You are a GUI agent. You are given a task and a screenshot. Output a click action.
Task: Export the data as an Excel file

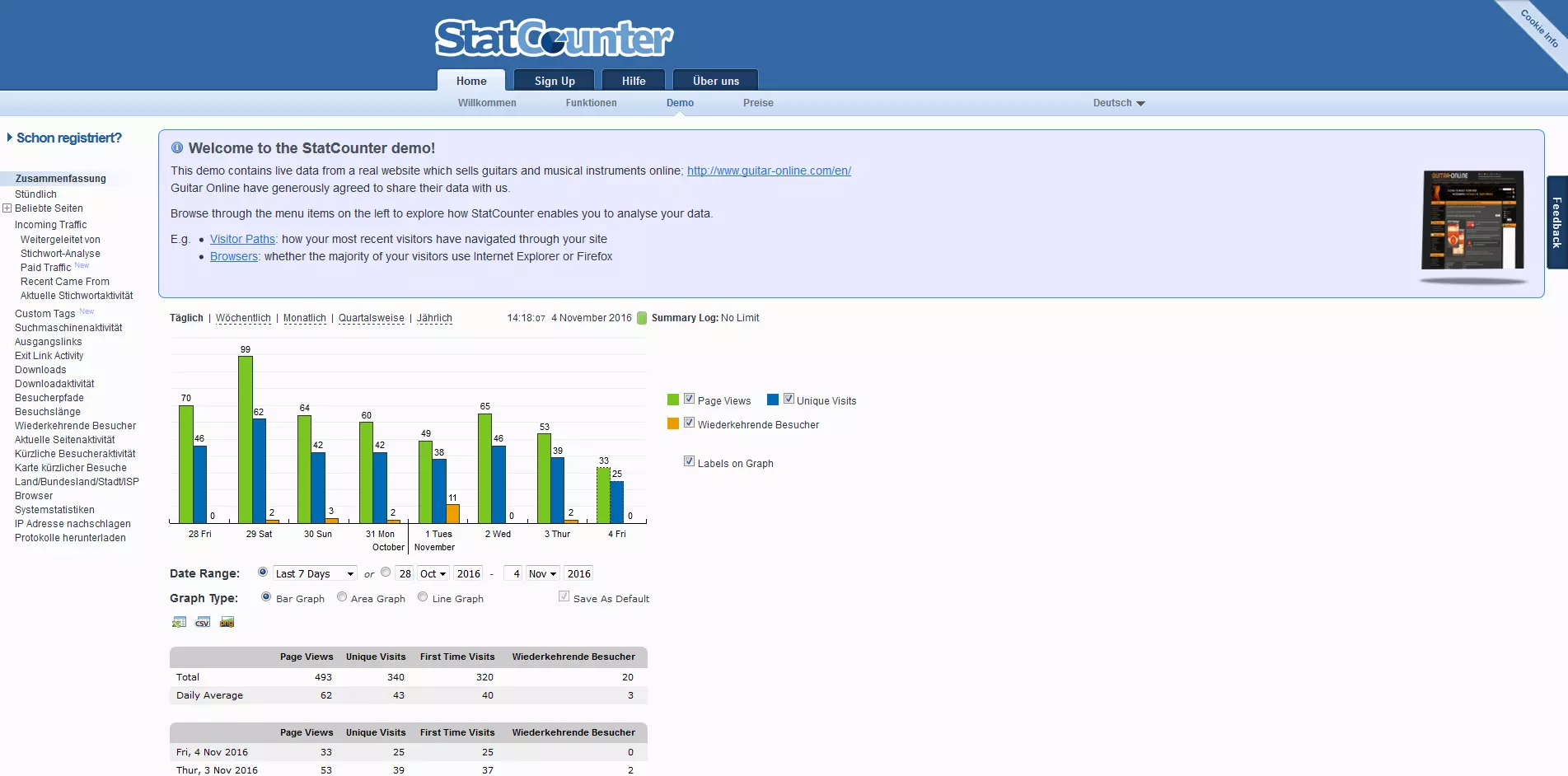tap(179, 622)
